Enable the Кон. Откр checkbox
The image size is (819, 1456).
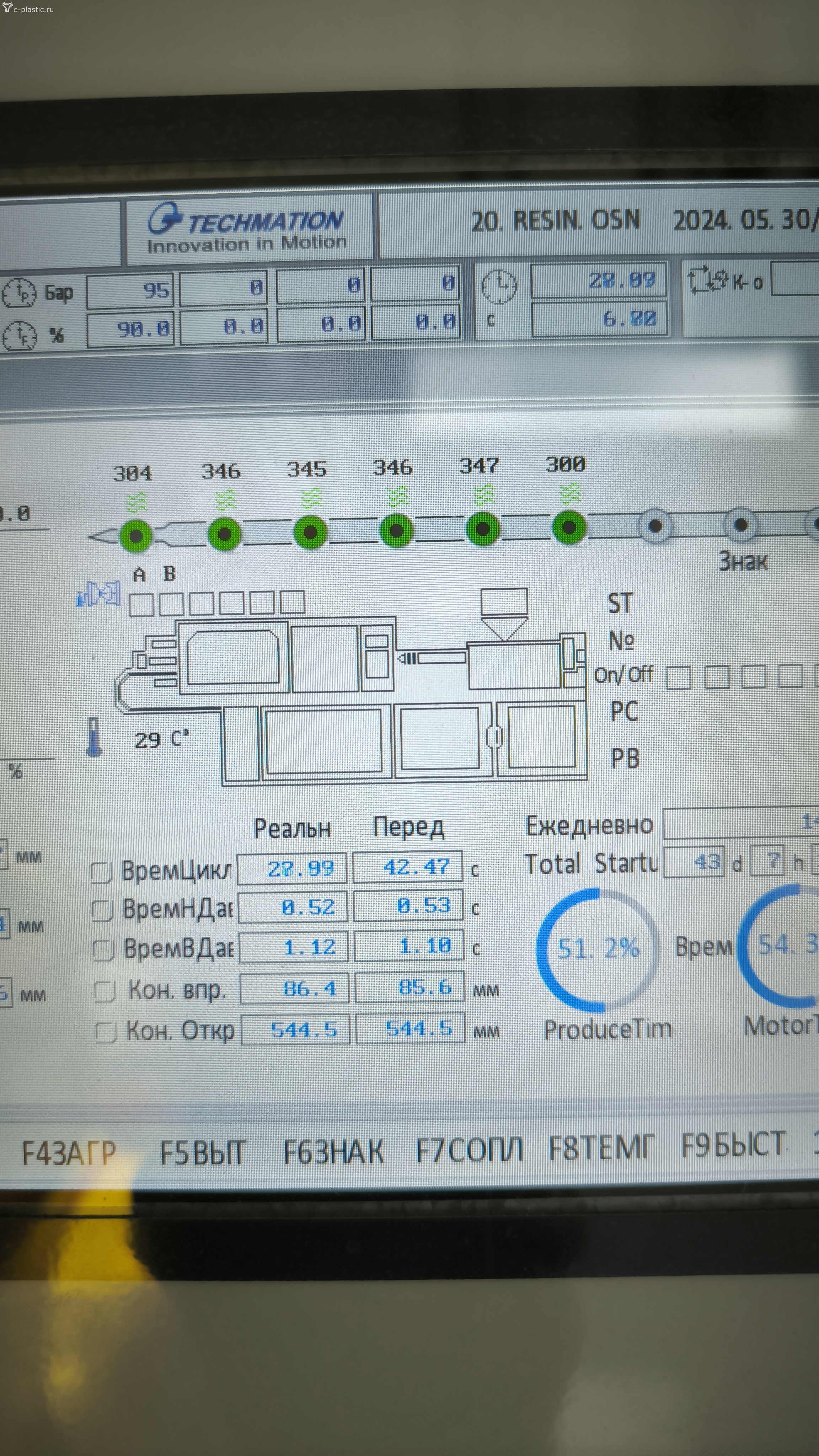pos(106,1032)
